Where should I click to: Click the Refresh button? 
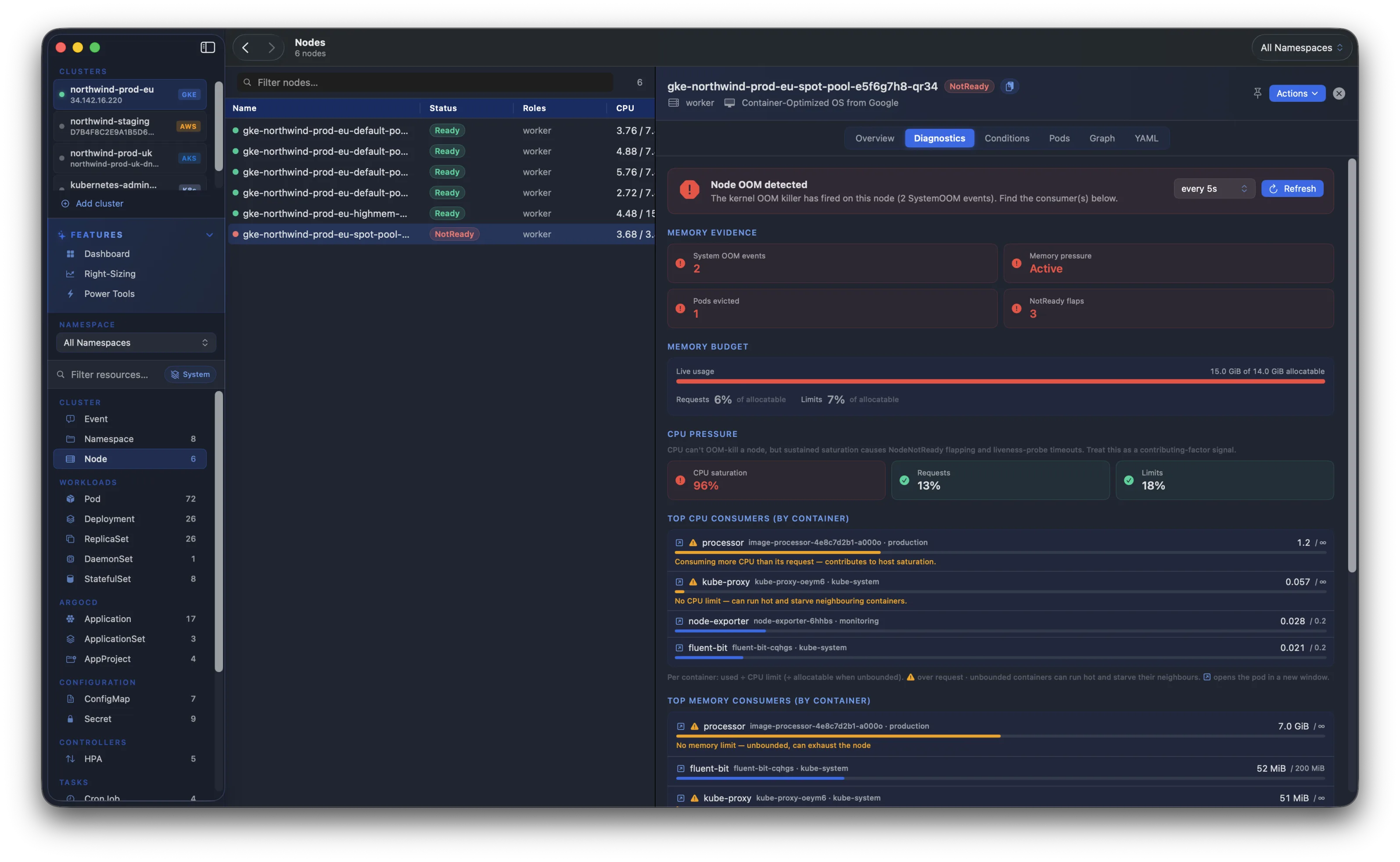click(1292, 189)
